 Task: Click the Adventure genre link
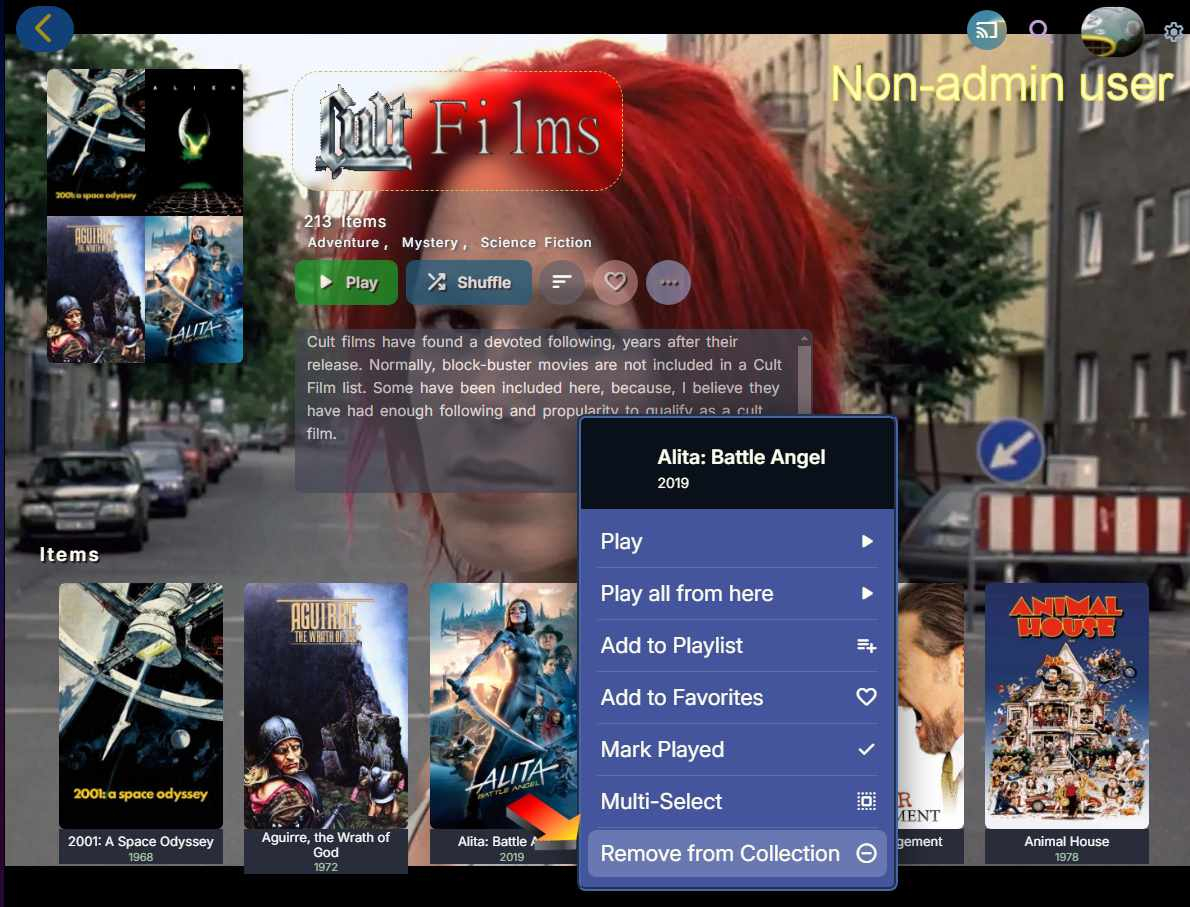[343, 242]
